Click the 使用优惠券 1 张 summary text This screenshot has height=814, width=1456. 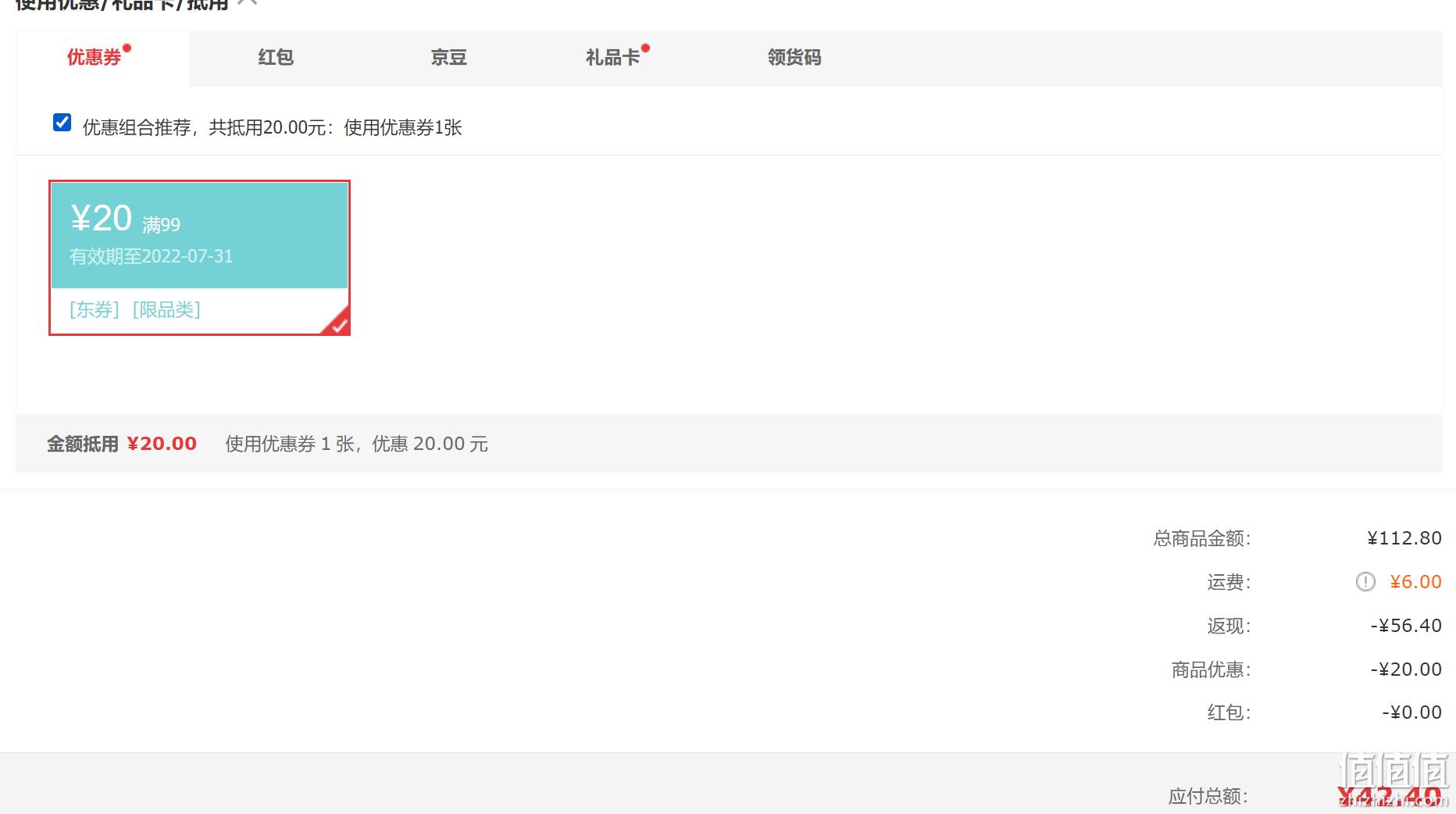point(357,444)
